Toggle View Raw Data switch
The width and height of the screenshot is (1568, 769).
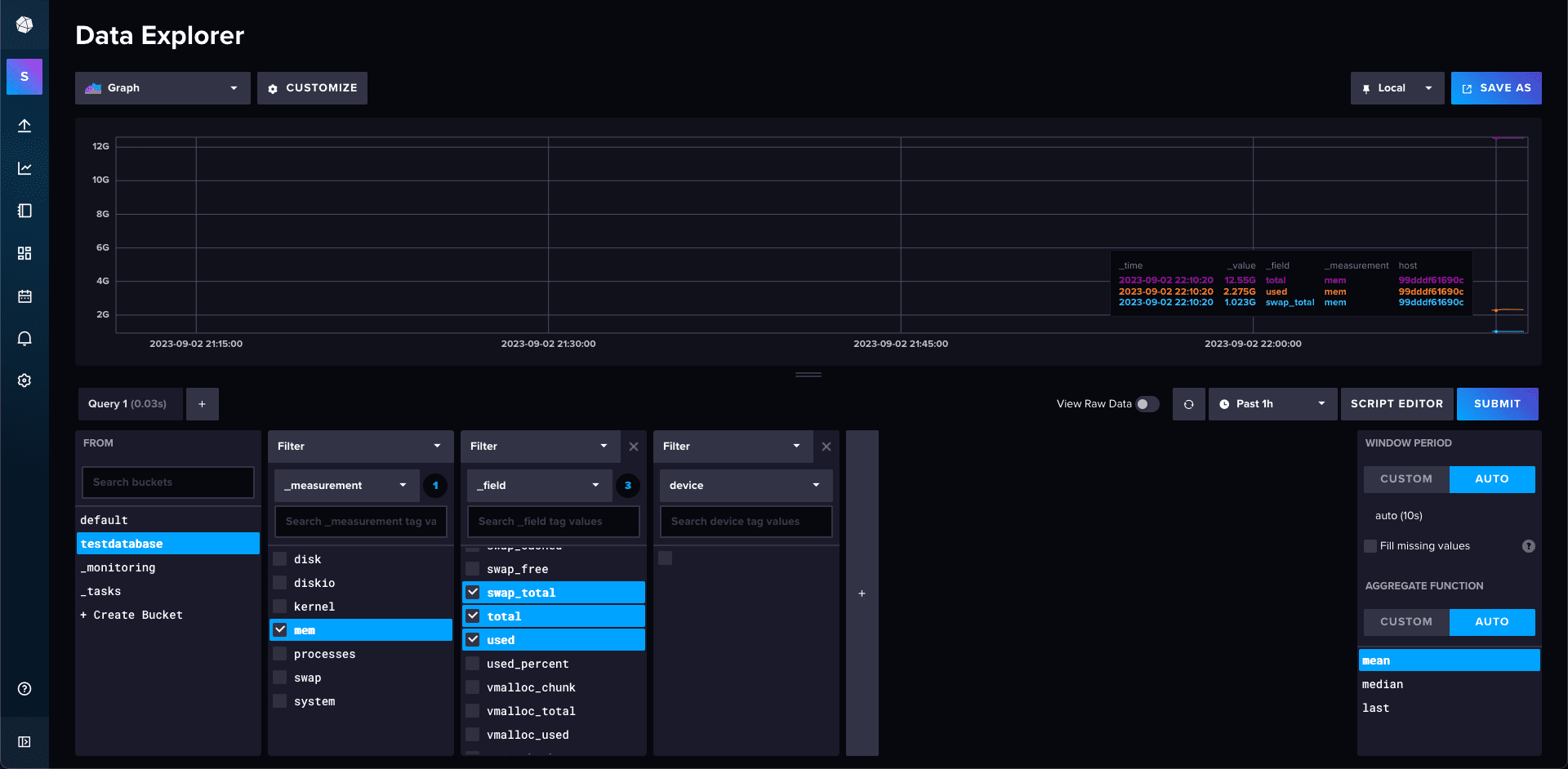[x=1147, y=404]
